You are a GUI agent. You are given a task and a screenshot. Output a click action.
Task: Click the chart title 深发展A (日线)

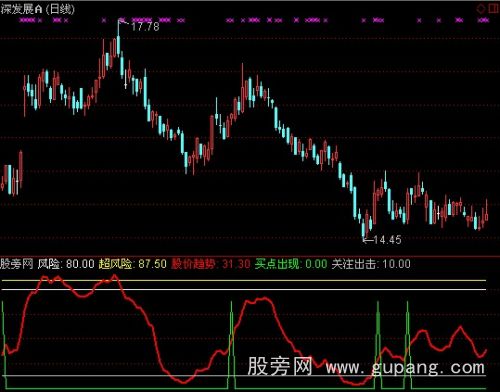[x=37, y=9]
